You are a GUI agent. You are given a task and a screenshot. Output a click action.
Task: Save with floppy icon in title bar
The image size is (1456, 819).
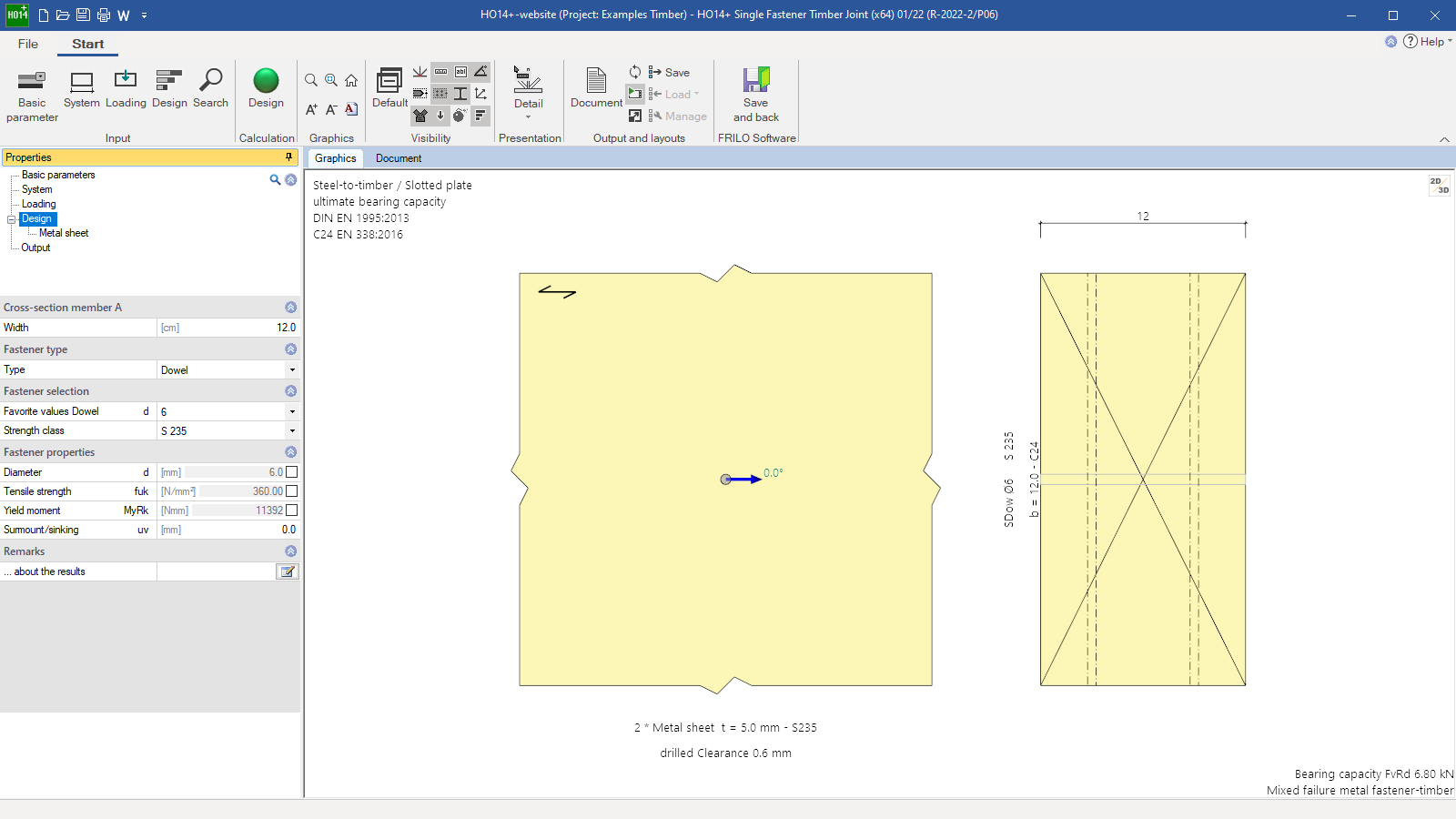[x=83, y=15]
